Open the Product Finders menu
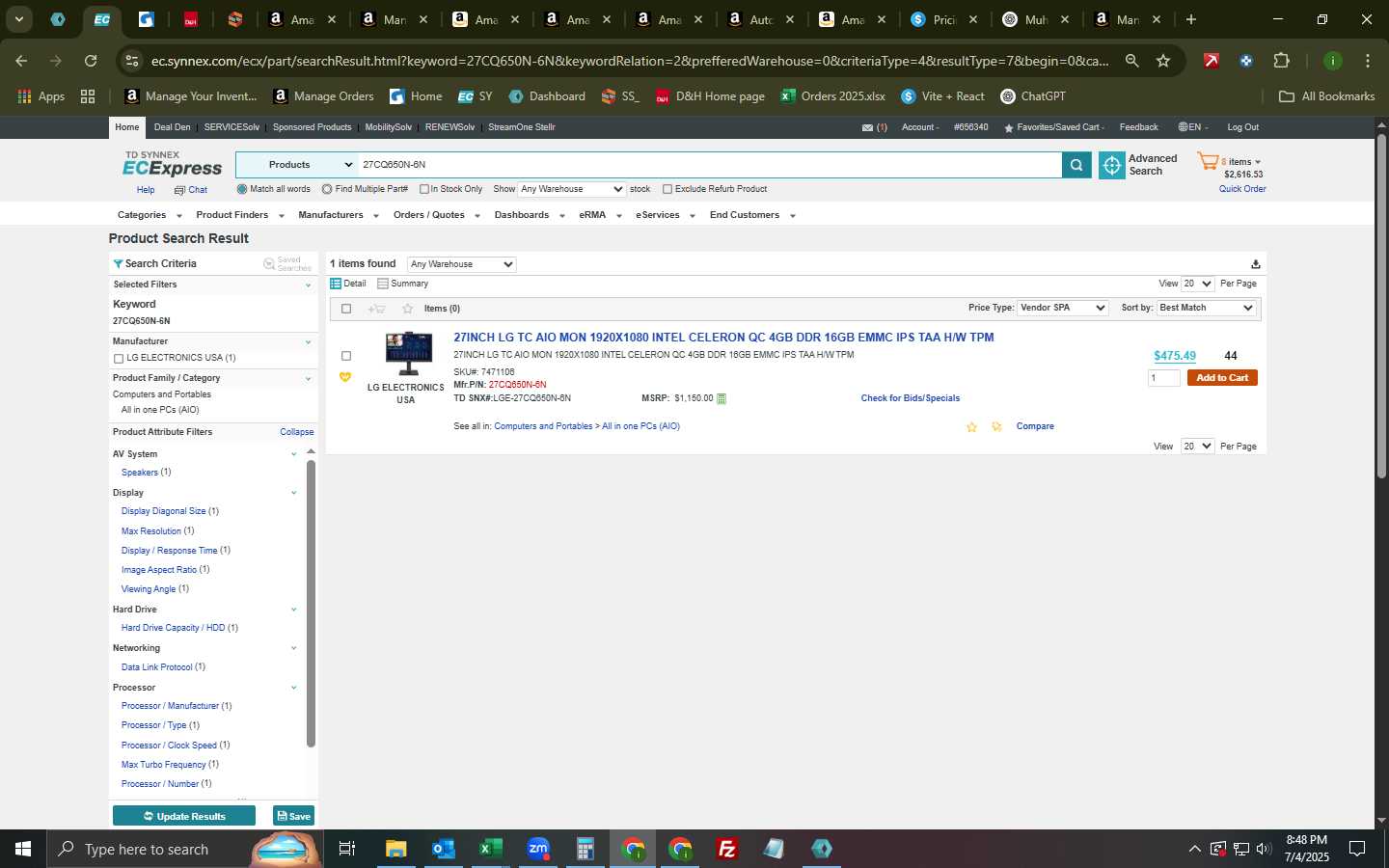This screenshot has width=1389, height=868. tap(239, 215)
